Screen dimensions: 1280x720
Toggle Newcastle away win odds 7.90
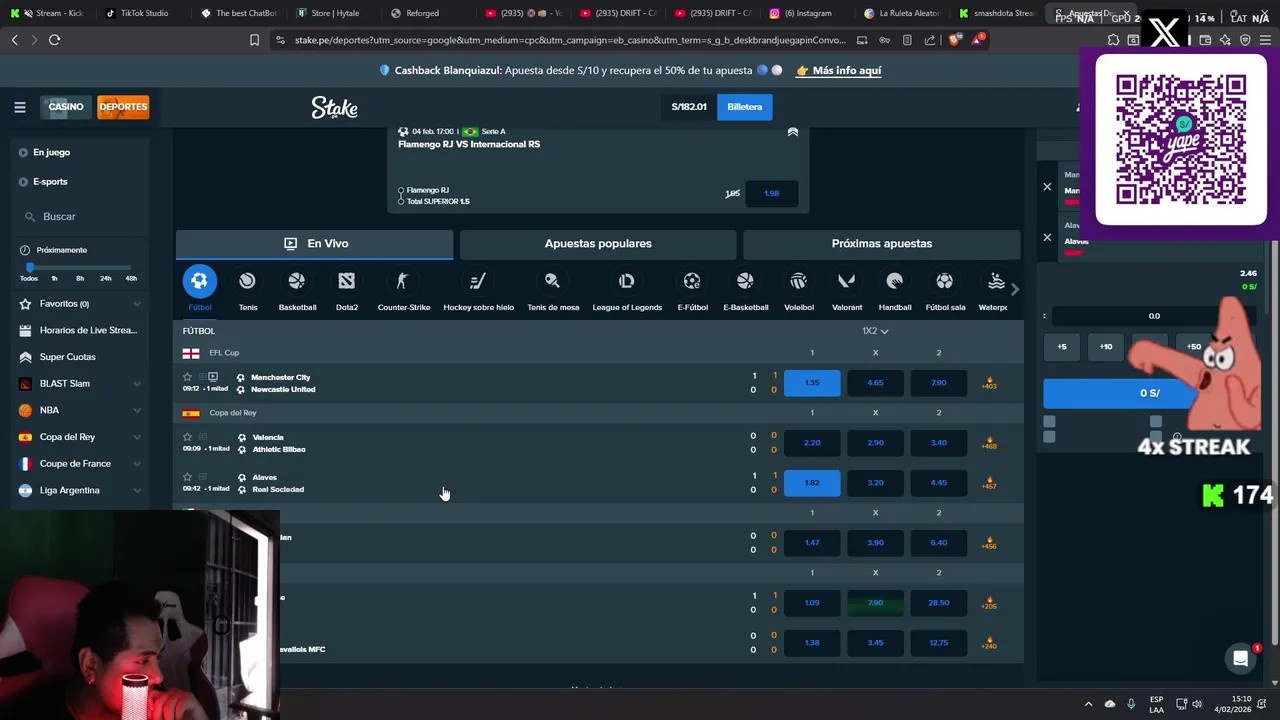(x=938, y=383)
